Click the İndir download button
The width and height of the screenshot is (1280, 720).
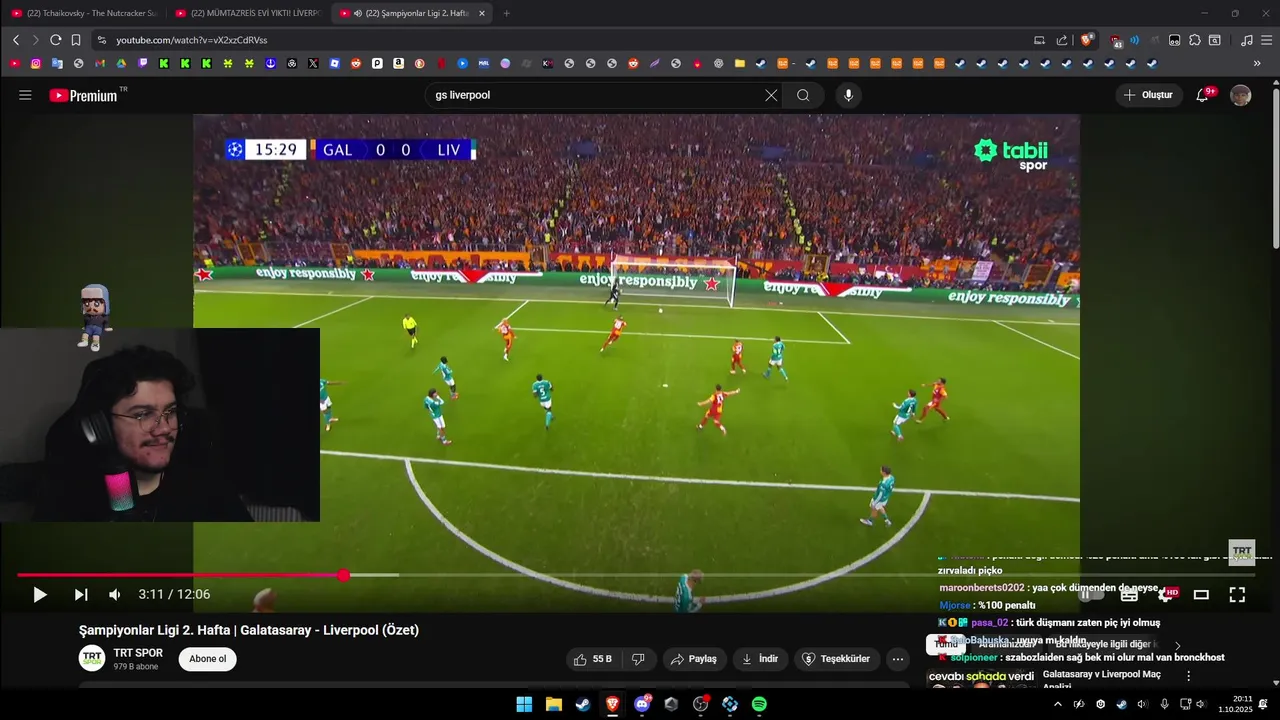(x=759, y=659)
